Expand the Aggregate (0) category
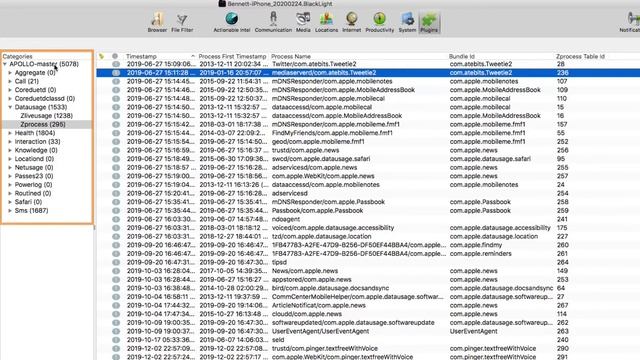640x360 pixels. coord(10,73)
